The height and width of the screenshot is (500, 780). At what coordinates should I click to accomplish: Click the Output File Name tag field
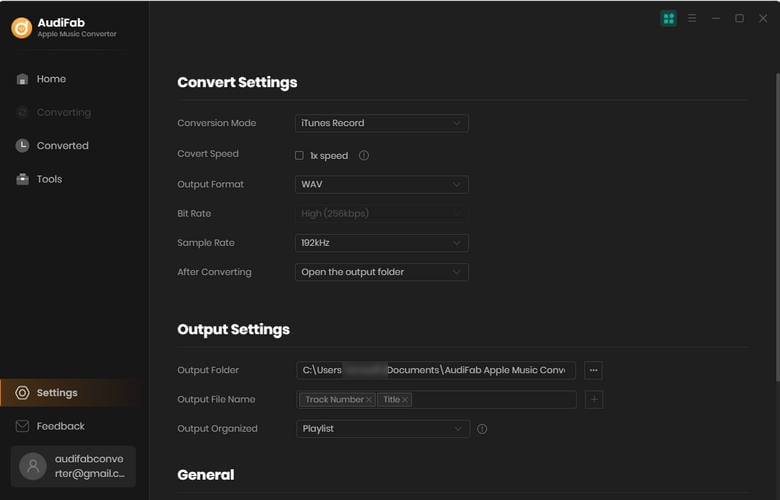click(436, 400)
